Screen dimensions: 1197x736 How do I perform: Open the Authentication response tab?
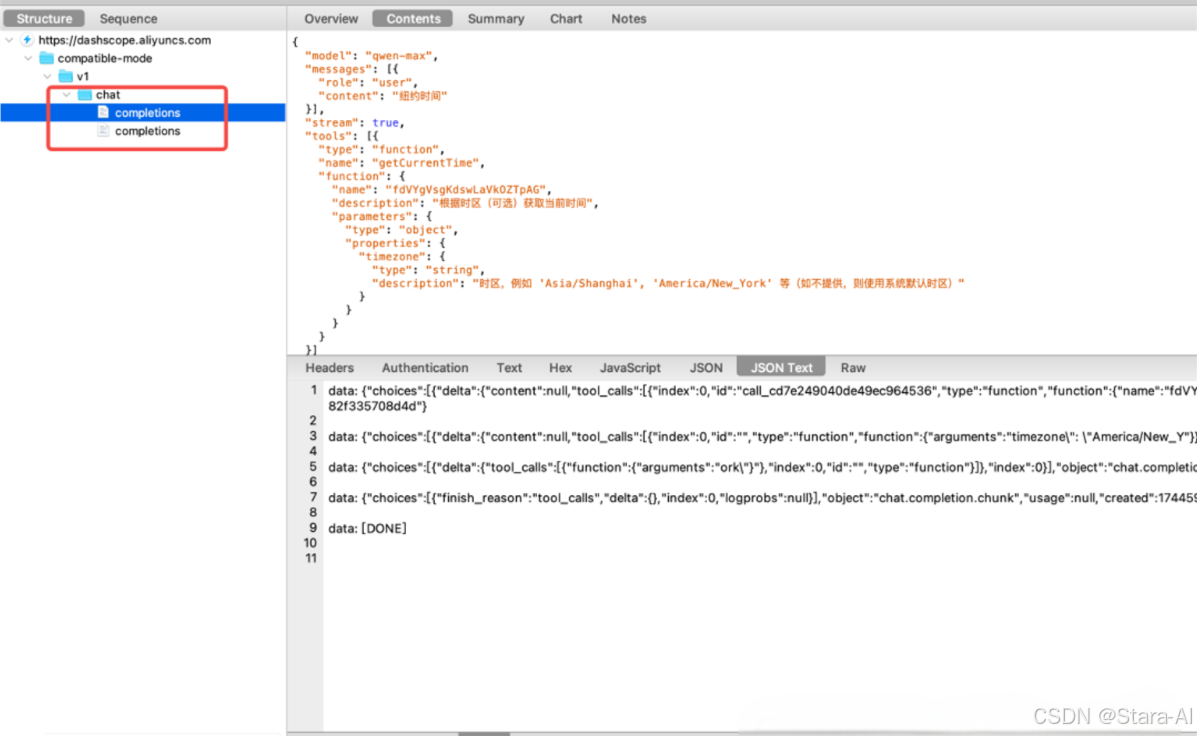pos(424,367)
